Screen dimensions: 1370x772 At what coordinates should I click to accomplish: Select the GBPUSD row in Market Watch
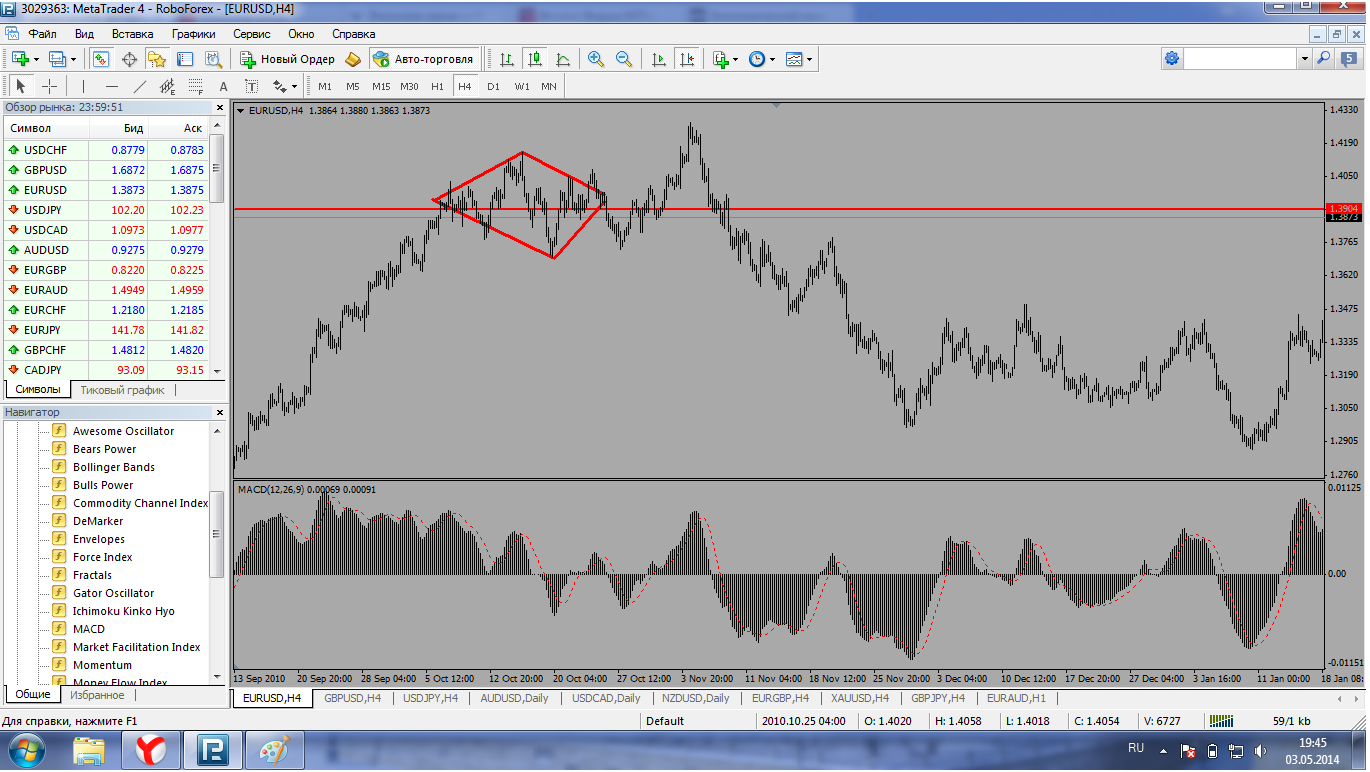pos(105,170)
